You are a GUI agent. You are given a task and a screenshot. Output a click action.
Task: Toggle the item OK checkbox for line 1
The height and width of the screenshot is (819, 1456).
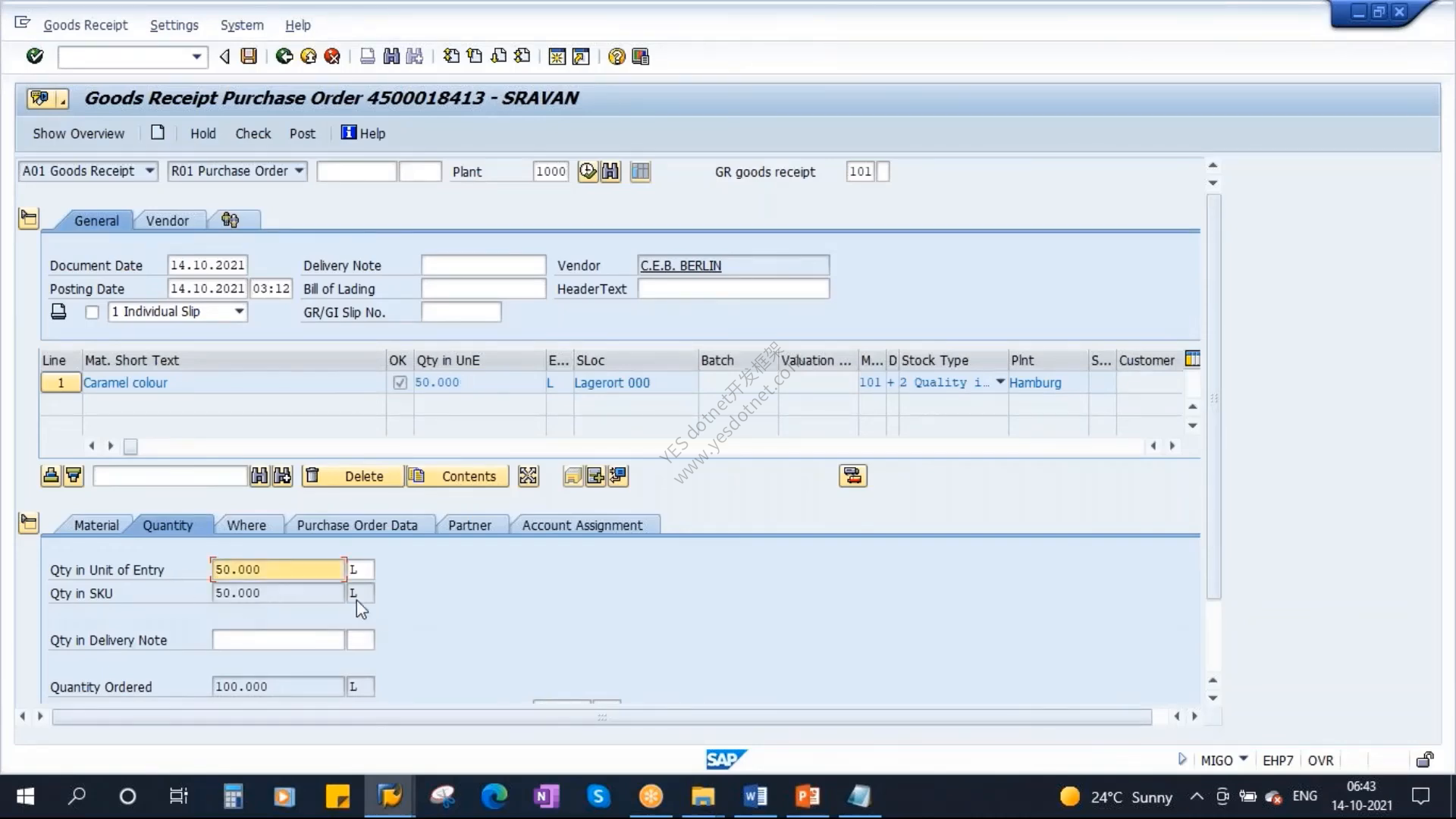(400, 383)
